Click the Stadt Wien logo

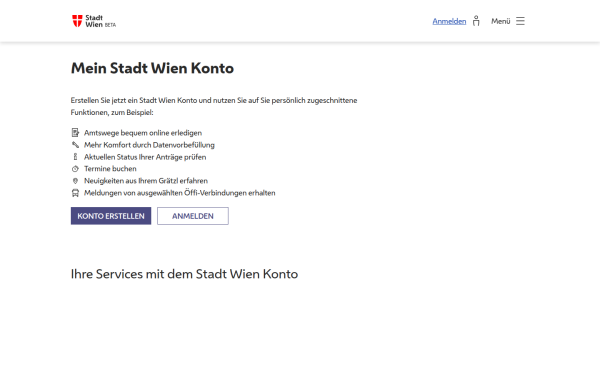tap(94, 21)
